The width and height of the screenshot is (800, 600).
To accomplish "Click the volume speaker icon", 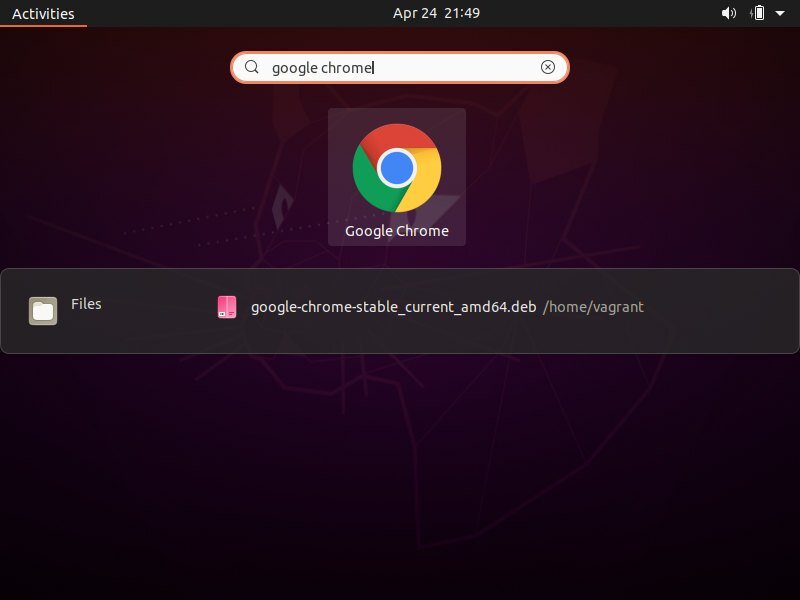I will coord(728,13).
